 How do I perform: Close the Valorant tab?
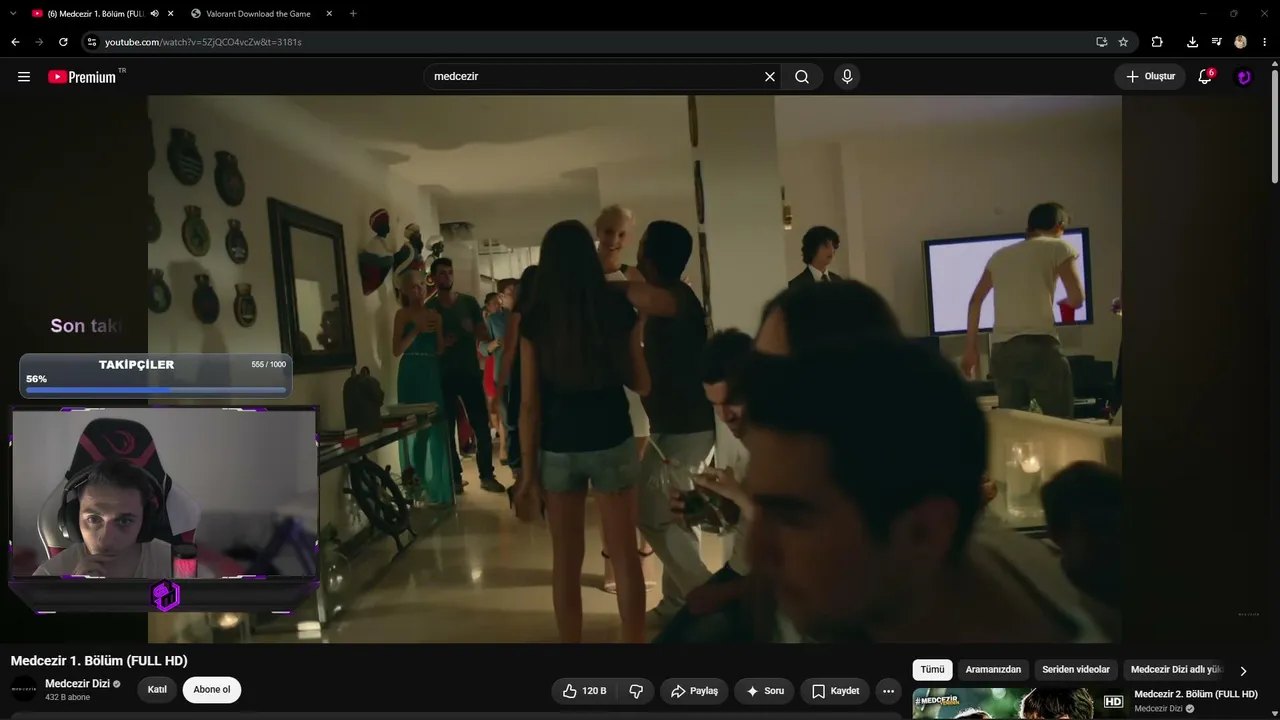tap(329, 14)
